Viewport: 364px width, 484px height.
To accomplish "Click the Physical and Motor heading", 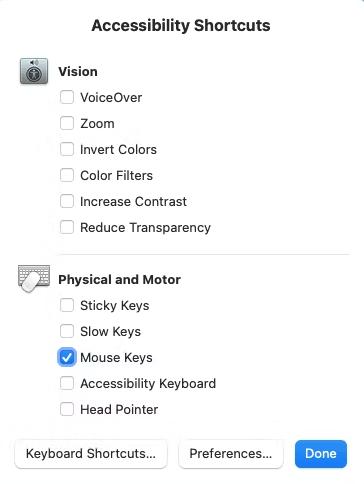I will (119, 280).
